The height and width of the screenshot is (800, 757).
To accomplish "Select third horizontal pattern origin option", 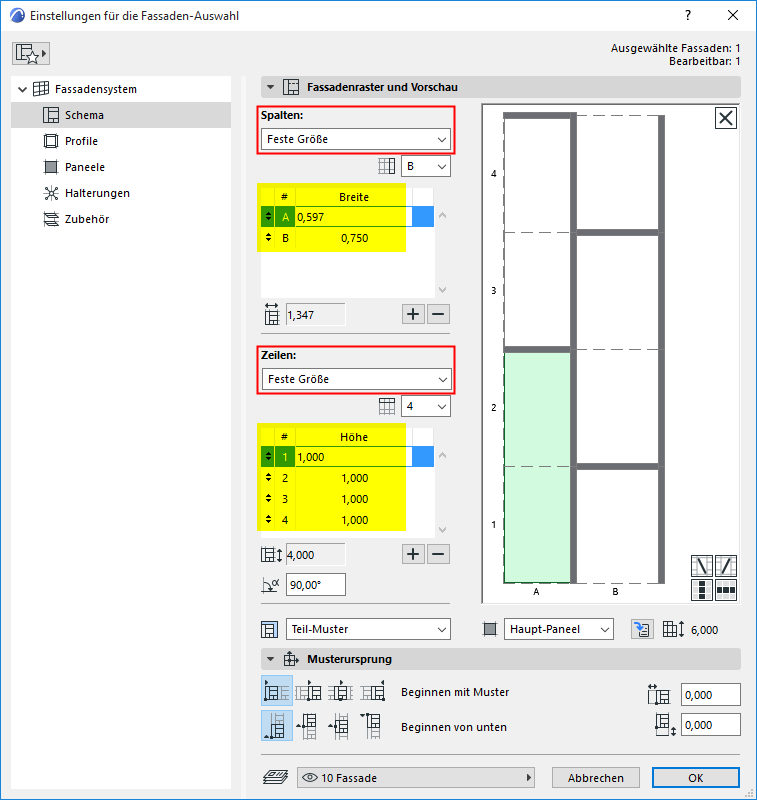I will pyautogui.click(x=340, y=691).
